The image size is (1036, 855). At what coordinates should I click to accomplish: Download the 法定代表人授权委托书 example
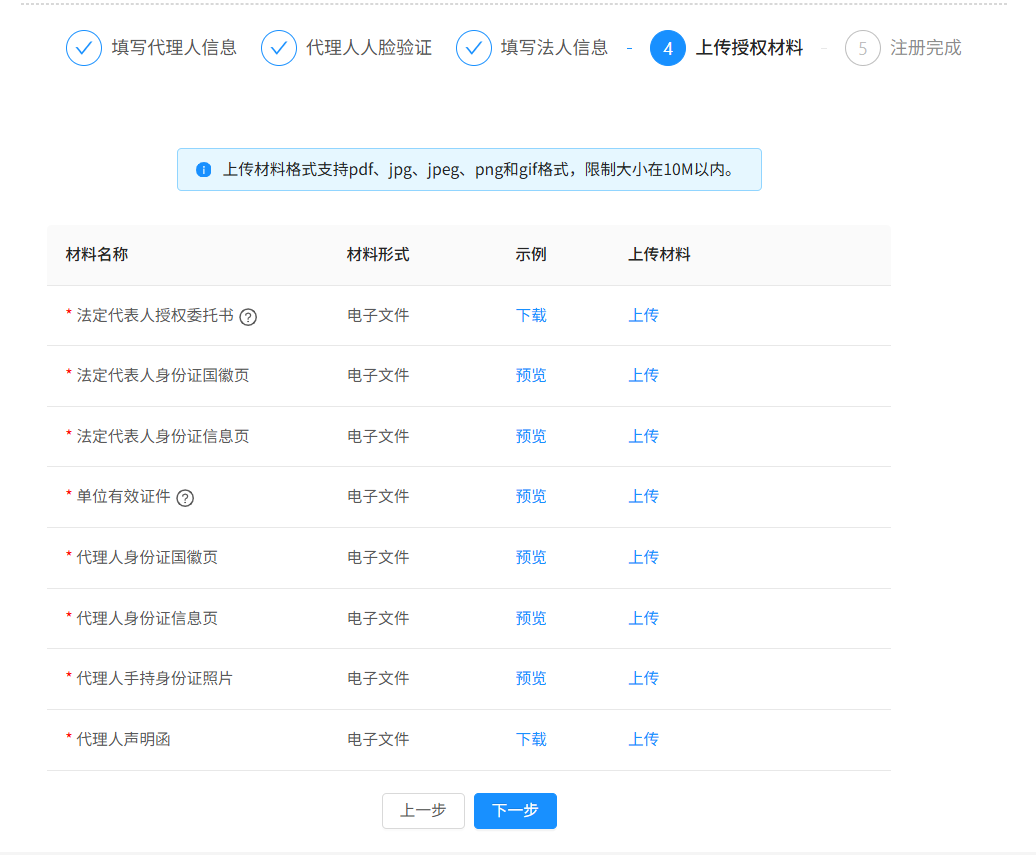(x=531, y=316)
